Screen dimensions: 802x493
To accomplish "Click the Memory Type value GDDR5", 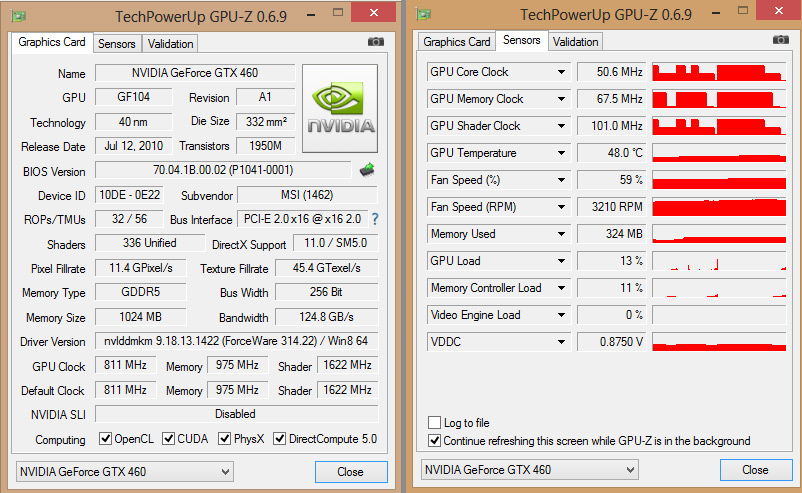I will coord(141,292).
